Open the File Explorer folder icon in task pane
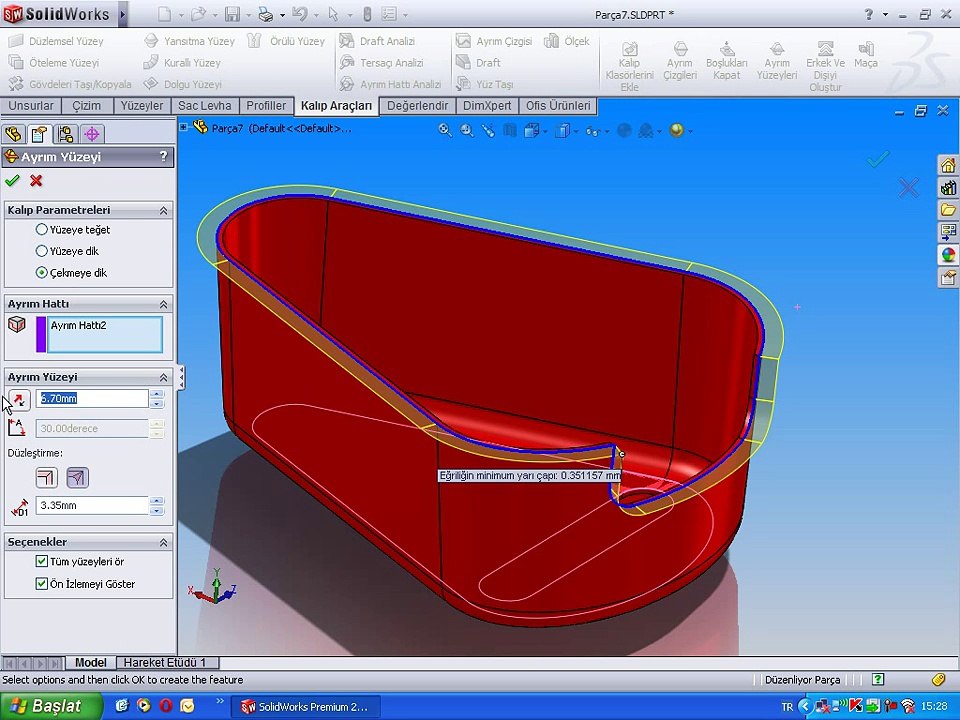 click(x=948, y=210)
